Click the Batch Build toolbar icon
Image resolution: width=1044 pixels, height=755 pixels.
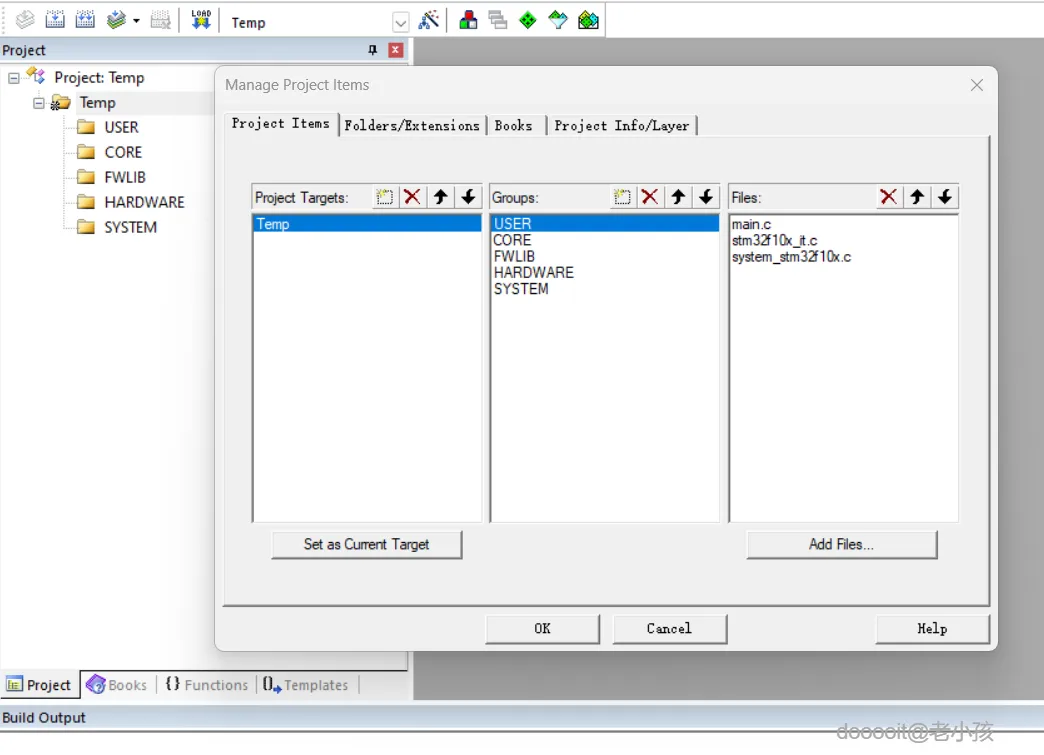click(x=116, y=20)
